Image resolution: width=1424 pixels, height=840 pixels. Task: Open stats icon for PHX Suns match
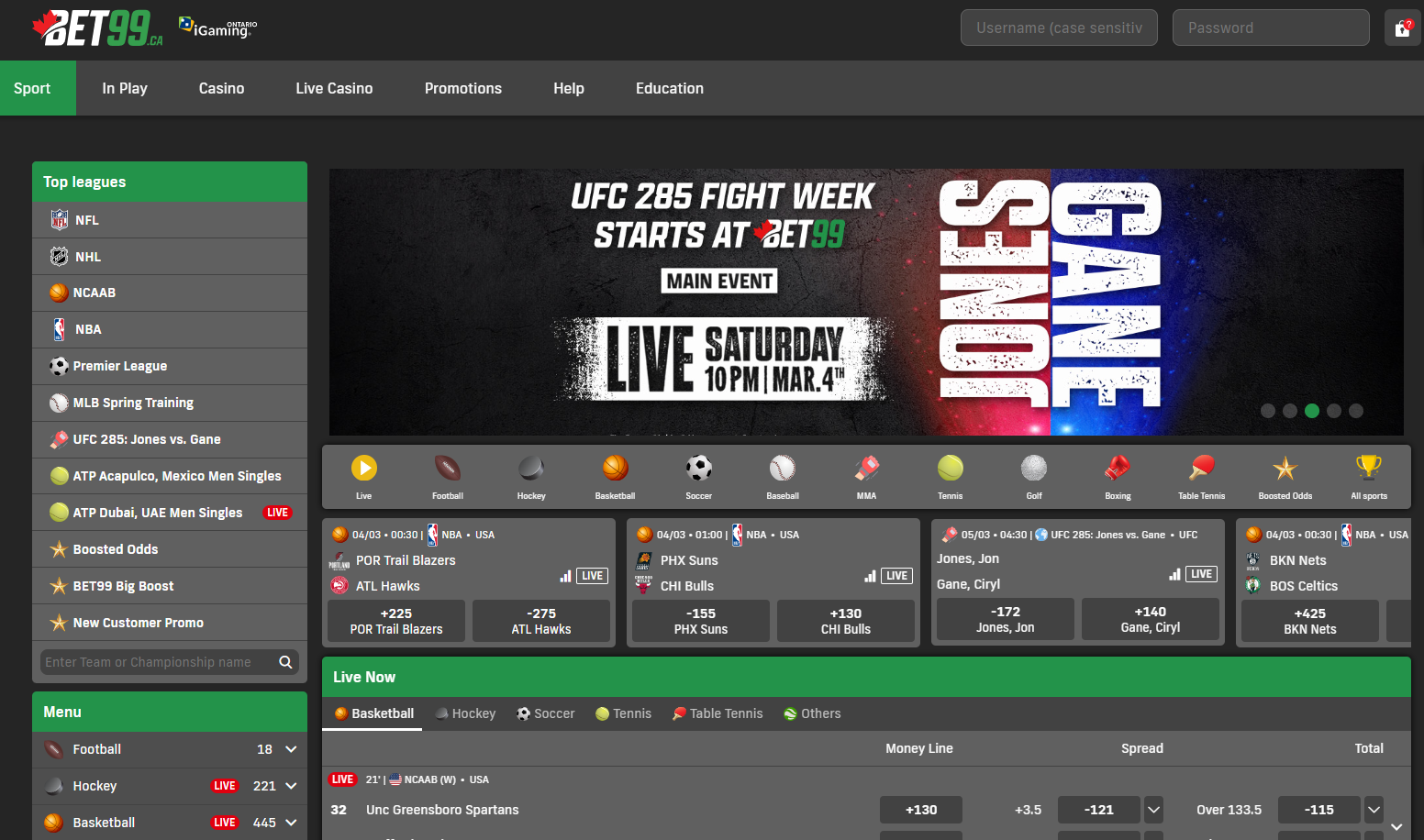pos(870,576)
